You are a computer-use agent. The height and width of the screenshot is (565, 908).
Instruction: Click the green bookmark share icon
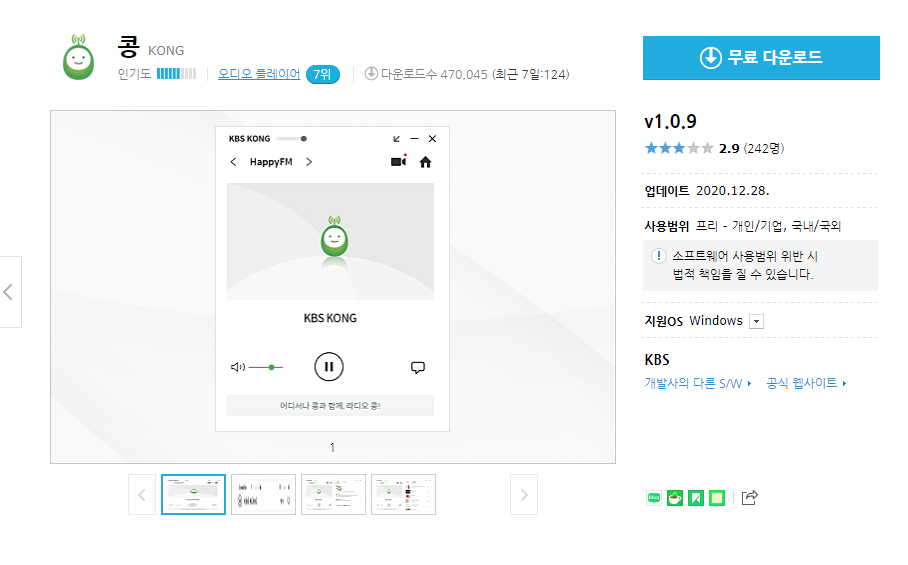(x=696, y=498)
